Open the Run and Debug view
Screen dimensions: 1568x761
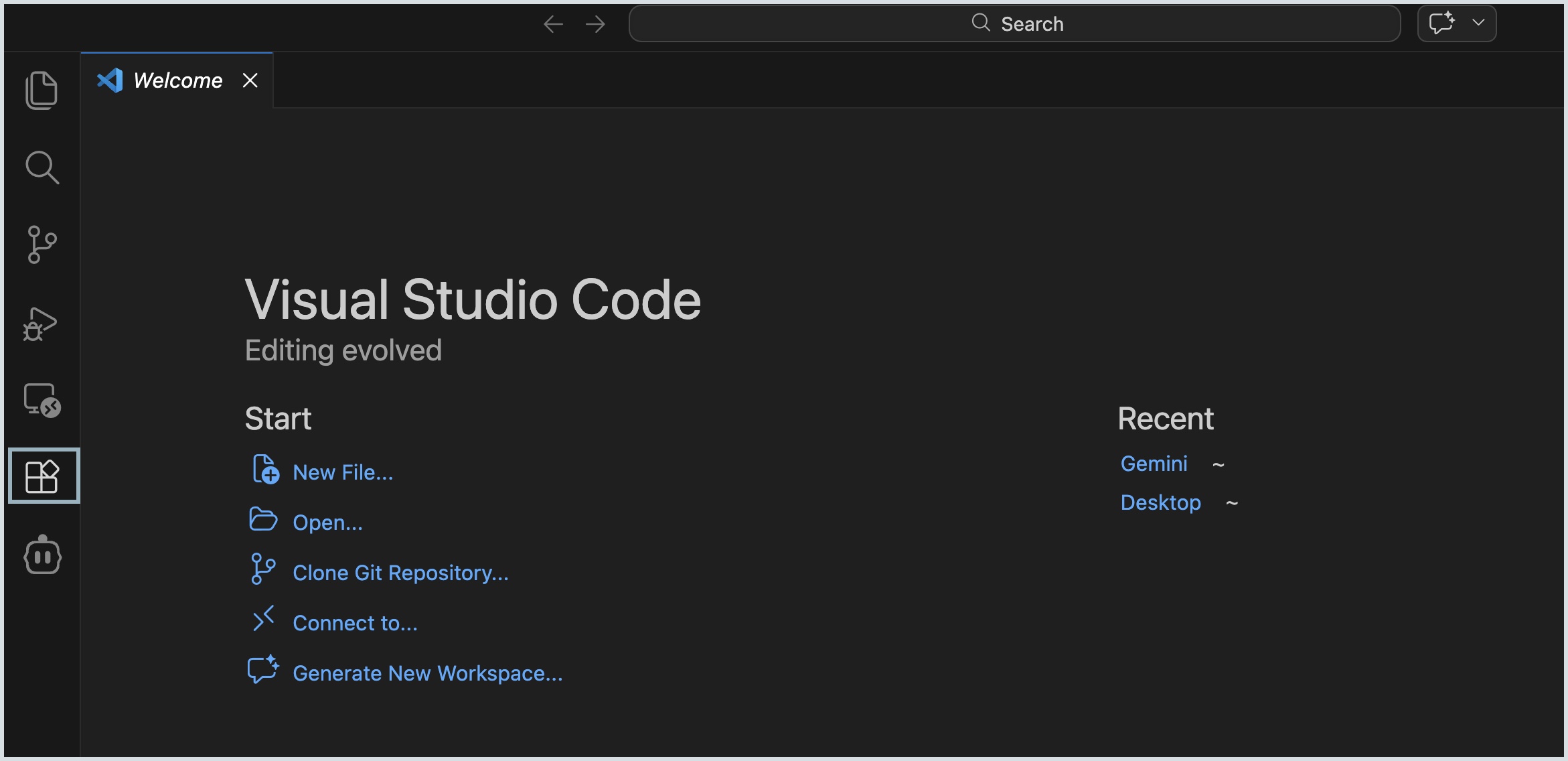[x=40, y=324]
